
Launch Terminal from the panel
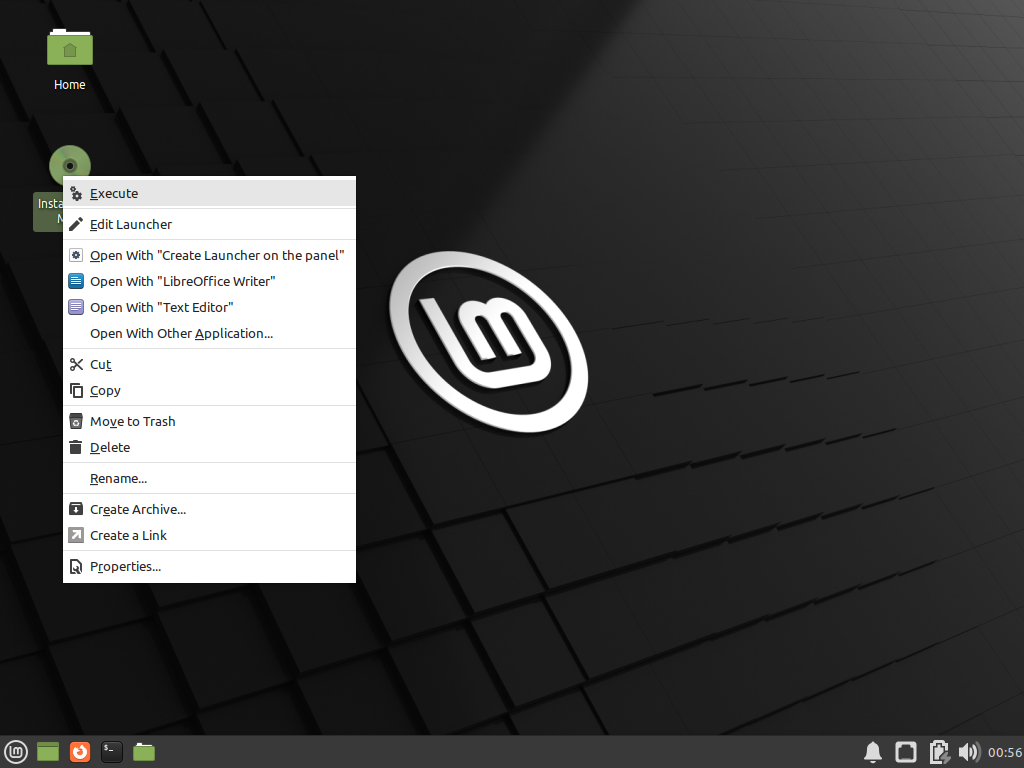coord(112,752)
